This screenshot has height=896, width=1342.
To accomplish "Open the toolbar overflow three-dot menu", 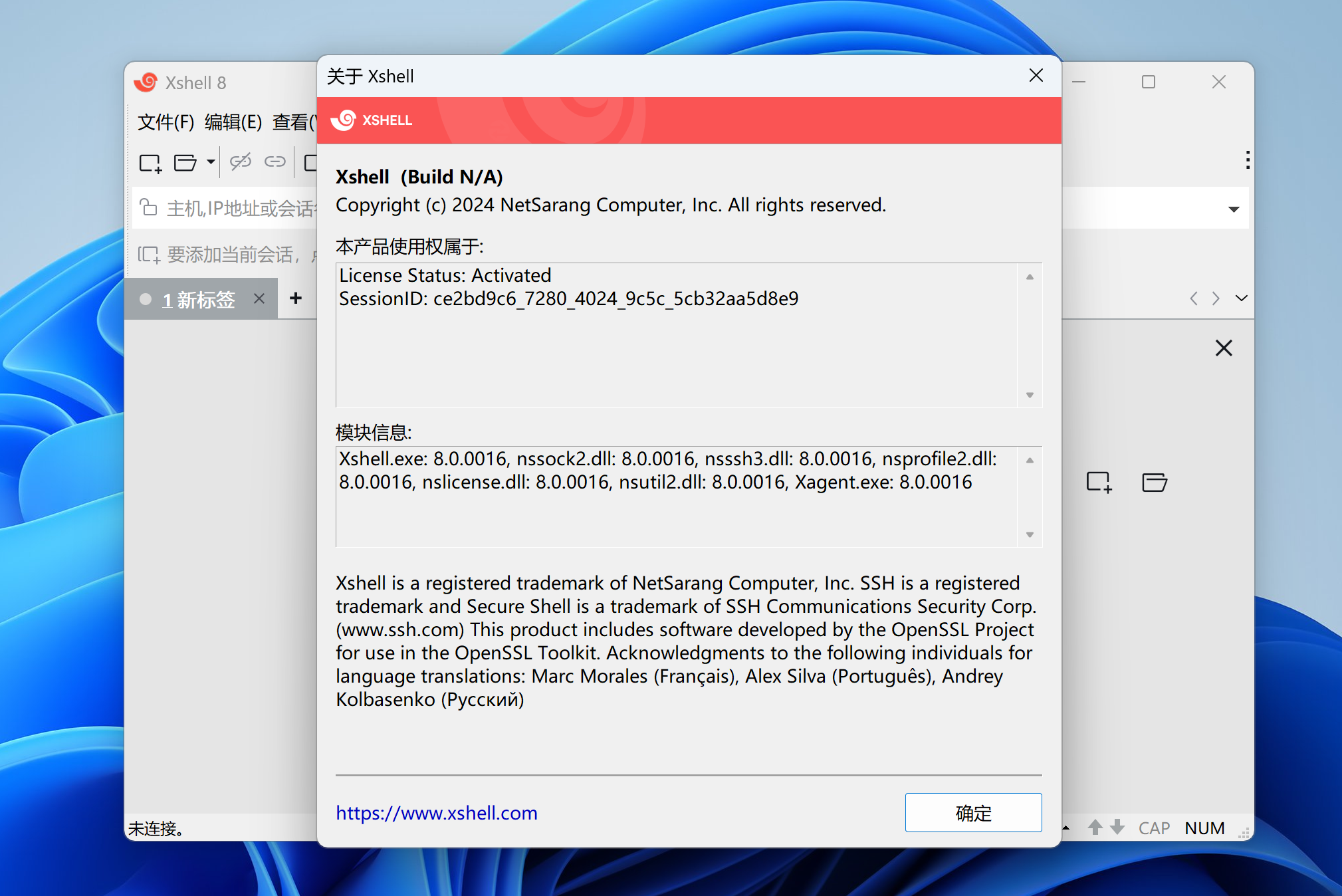I will (x=1248, y=160).
